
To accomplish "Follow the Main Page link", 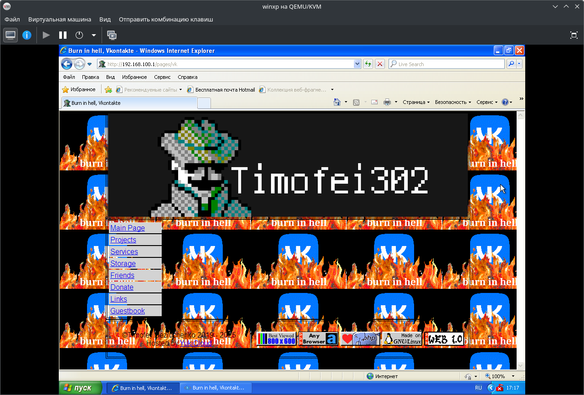I will (x=127, y=228).
